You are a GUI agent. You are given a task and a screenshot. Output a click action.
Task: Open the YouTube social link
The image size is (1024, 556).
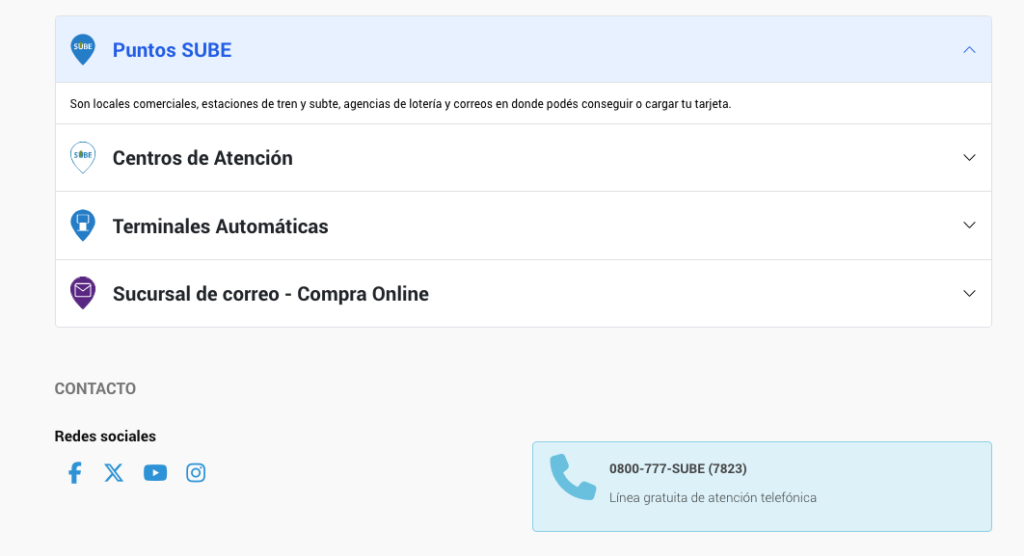click(x=155, y=472)
